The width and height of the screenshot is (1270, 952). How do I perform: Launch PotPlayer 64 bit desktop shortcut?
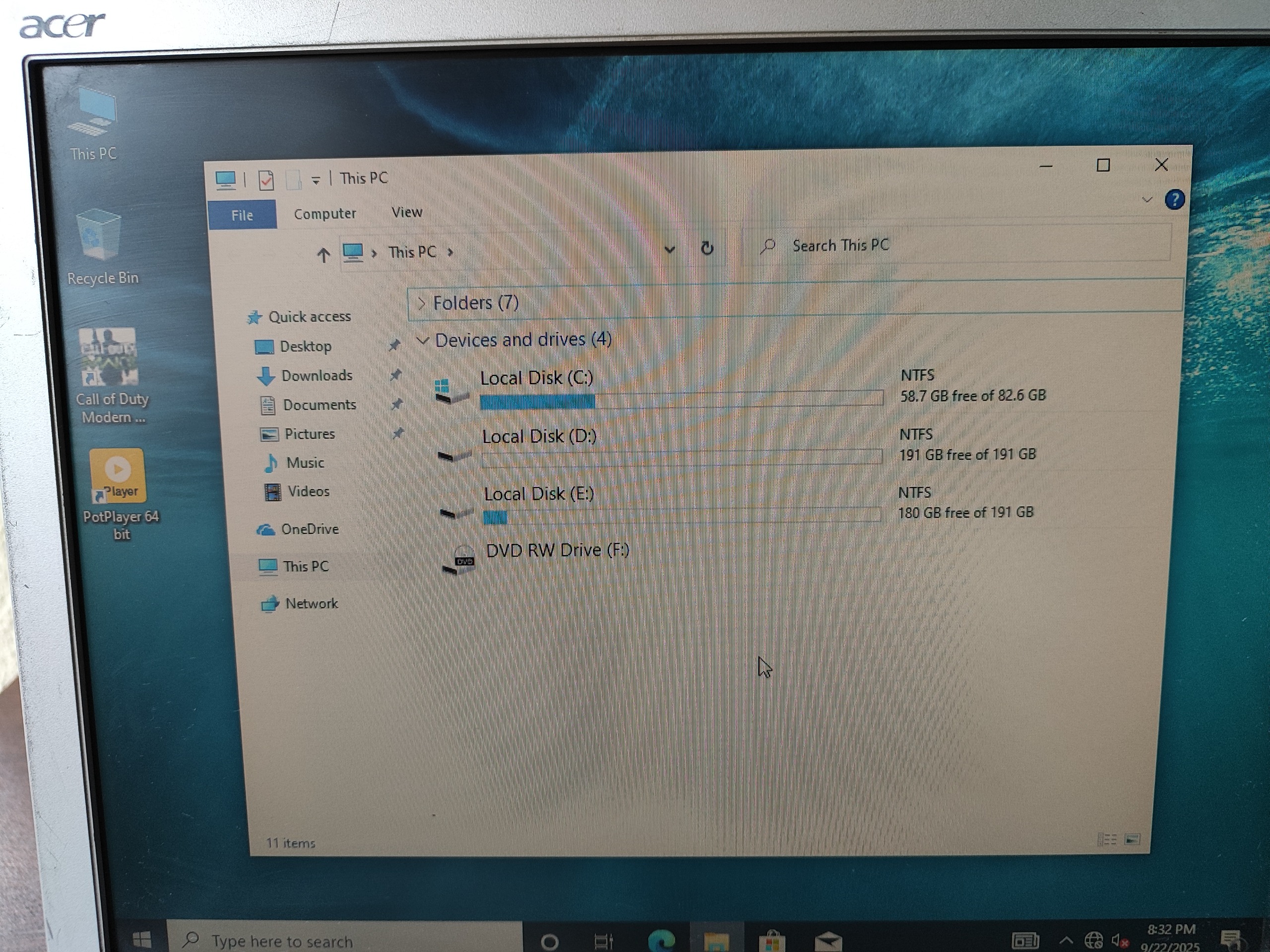[120, 495]
